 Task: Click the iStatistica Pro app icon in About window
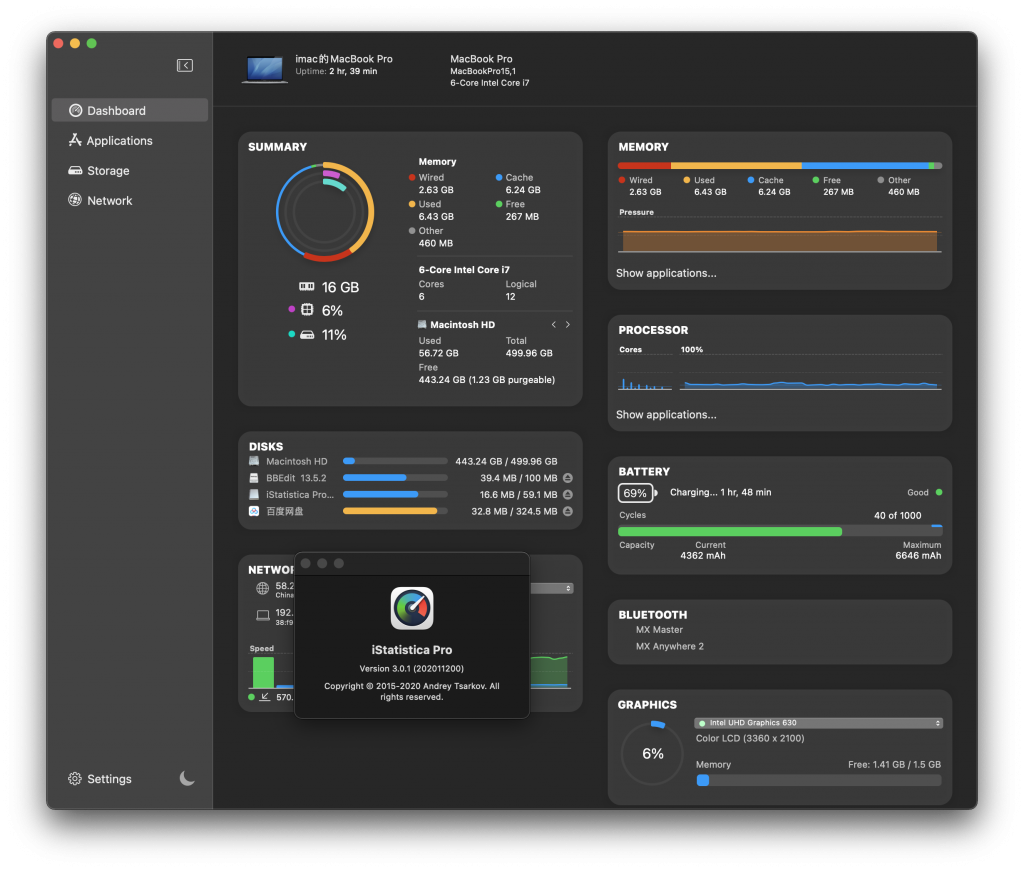click(412, 608)
